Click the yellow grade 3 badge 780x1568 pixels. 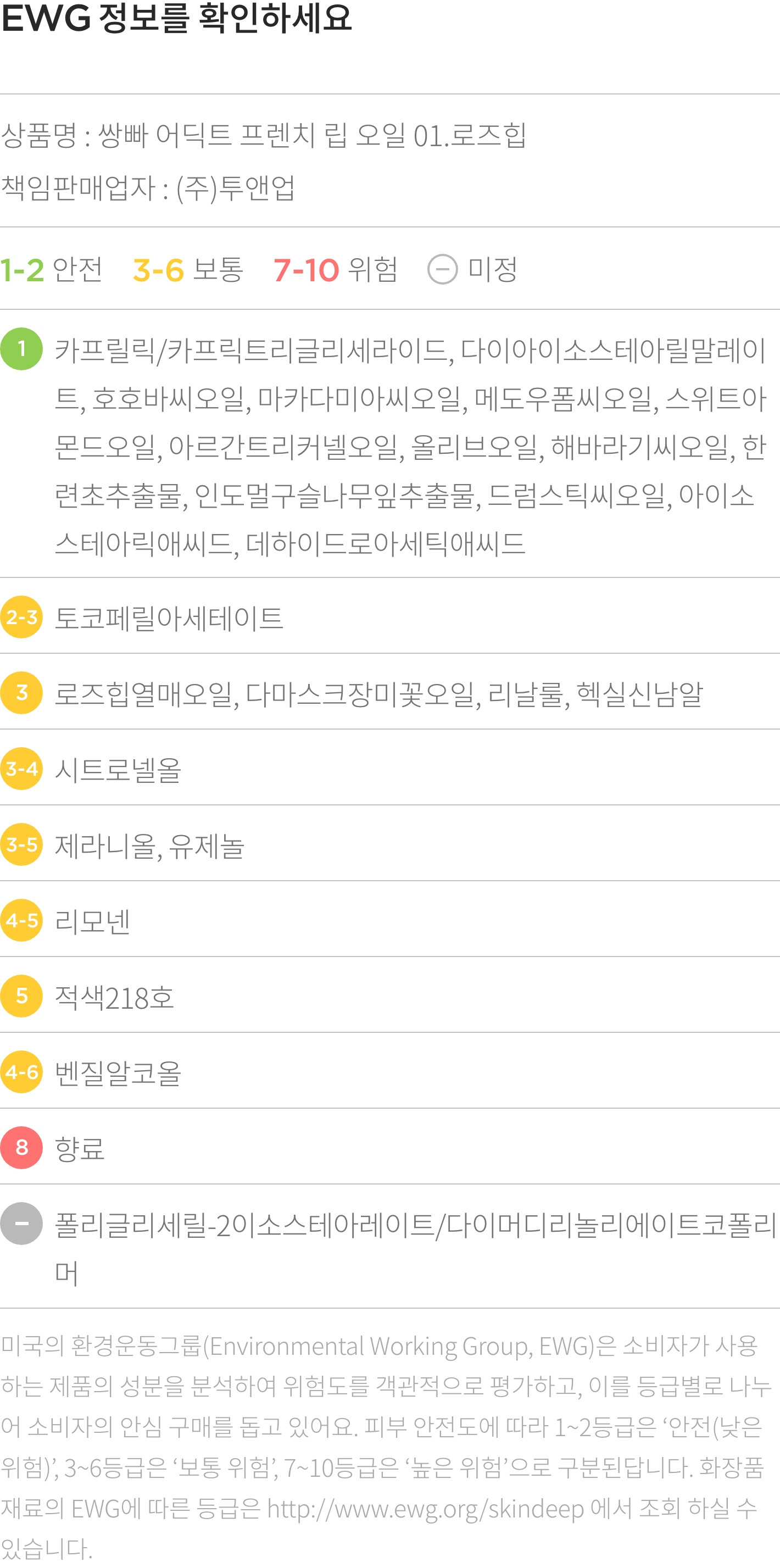pos(22,693)
